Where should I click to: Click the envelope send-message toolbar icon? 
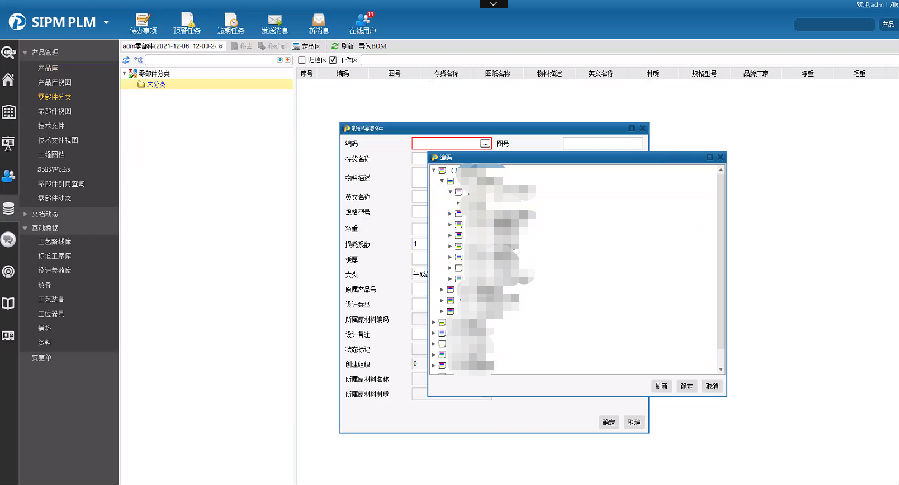pyautogui.click(x=274, y=20)
